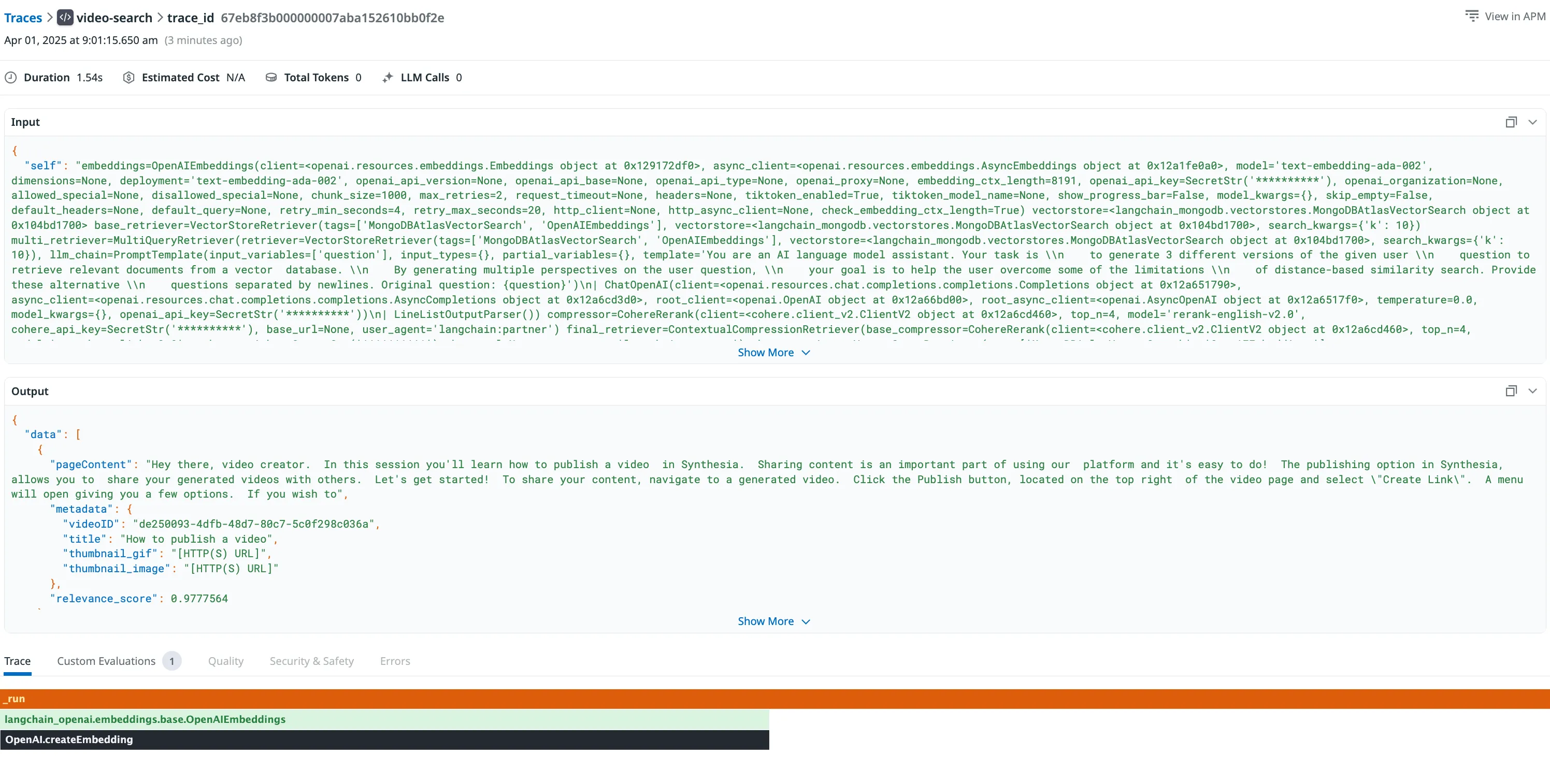Click the LLM Calls sparkle icon
Image resolution: width=1550 pixels, height=784 pixels.
click(x=388, y=78)
